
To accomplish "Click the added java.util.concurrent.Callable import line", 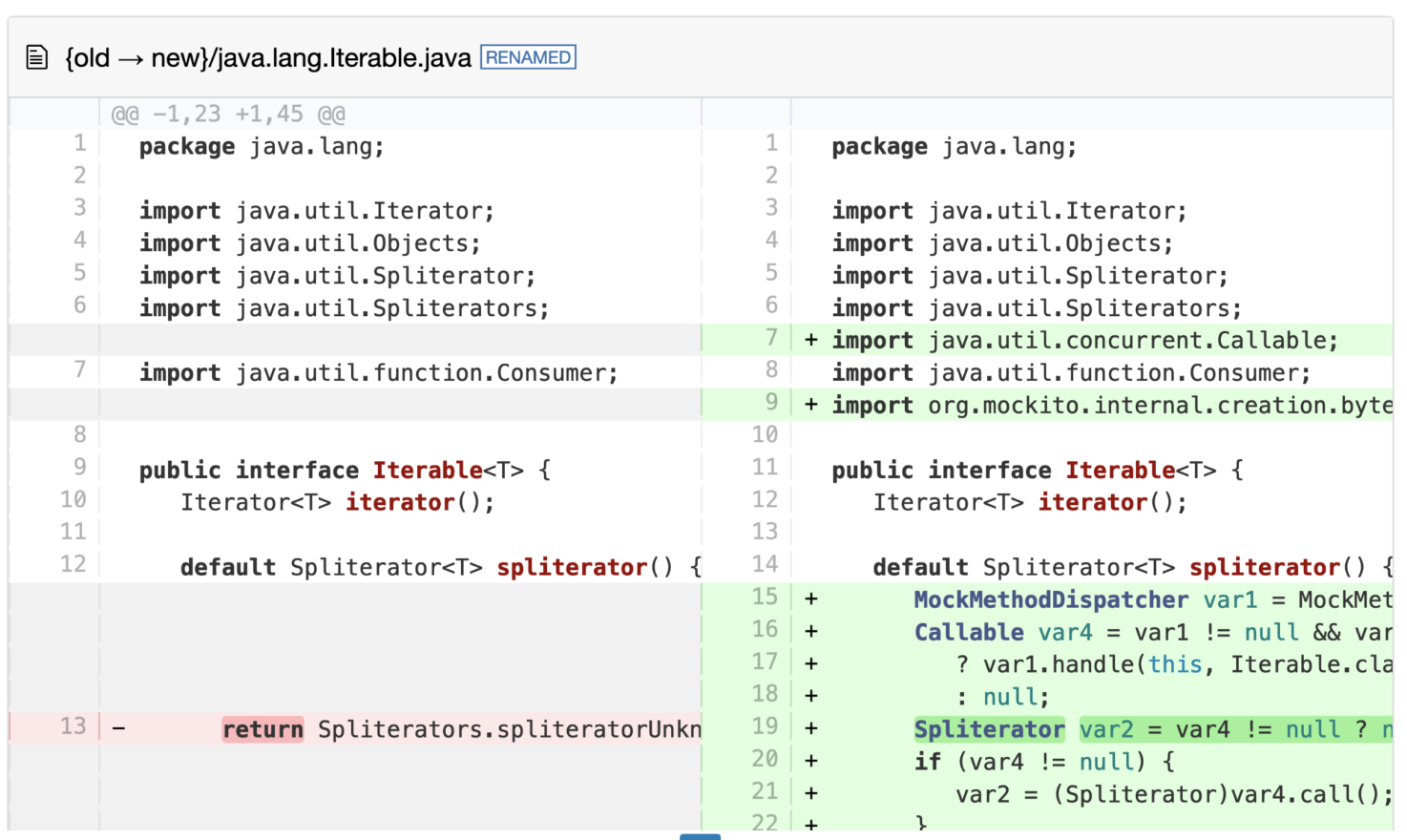I will pyautogui.click(x=1084, y=341).
